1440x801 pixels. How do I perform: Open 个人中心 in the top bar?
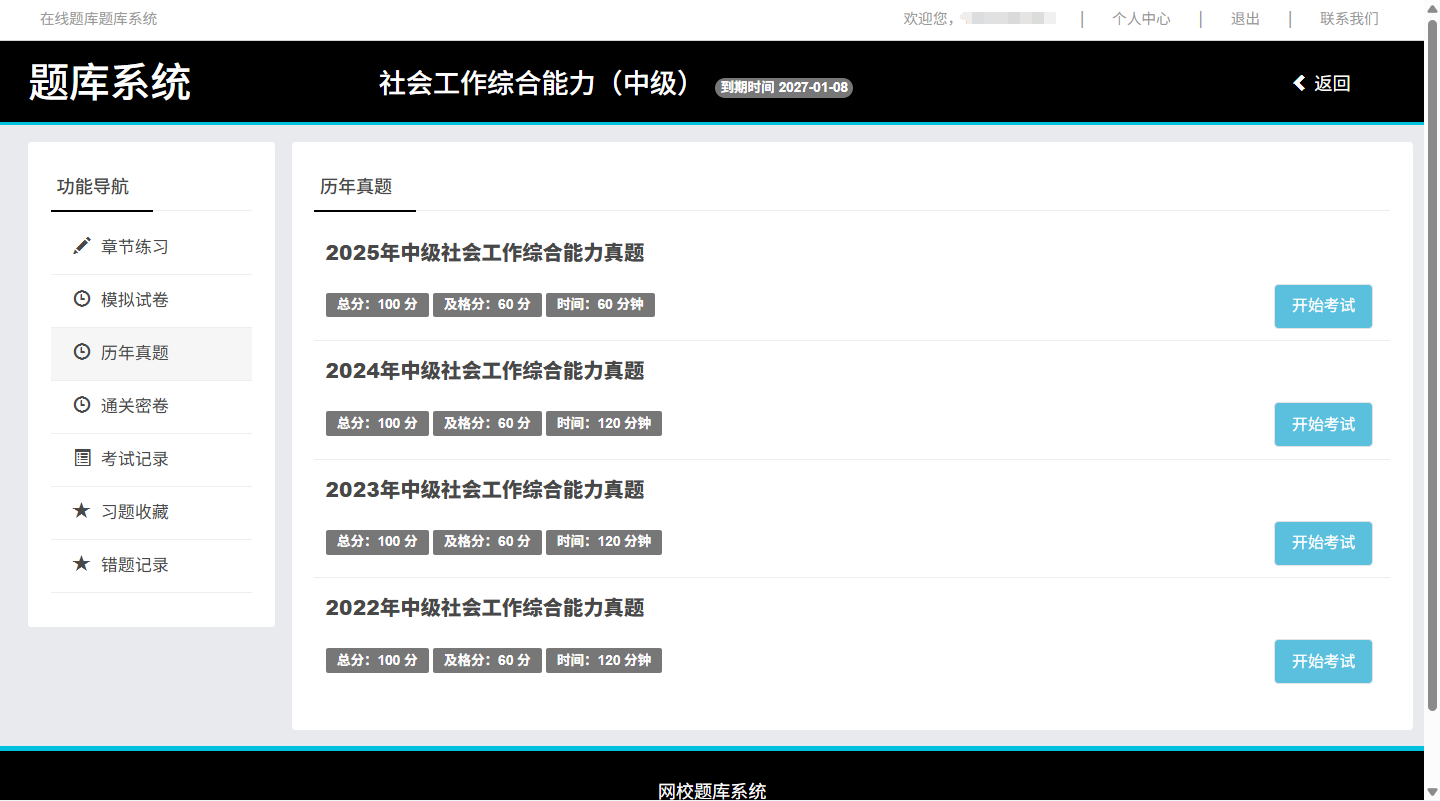[x=1141, y=19]
